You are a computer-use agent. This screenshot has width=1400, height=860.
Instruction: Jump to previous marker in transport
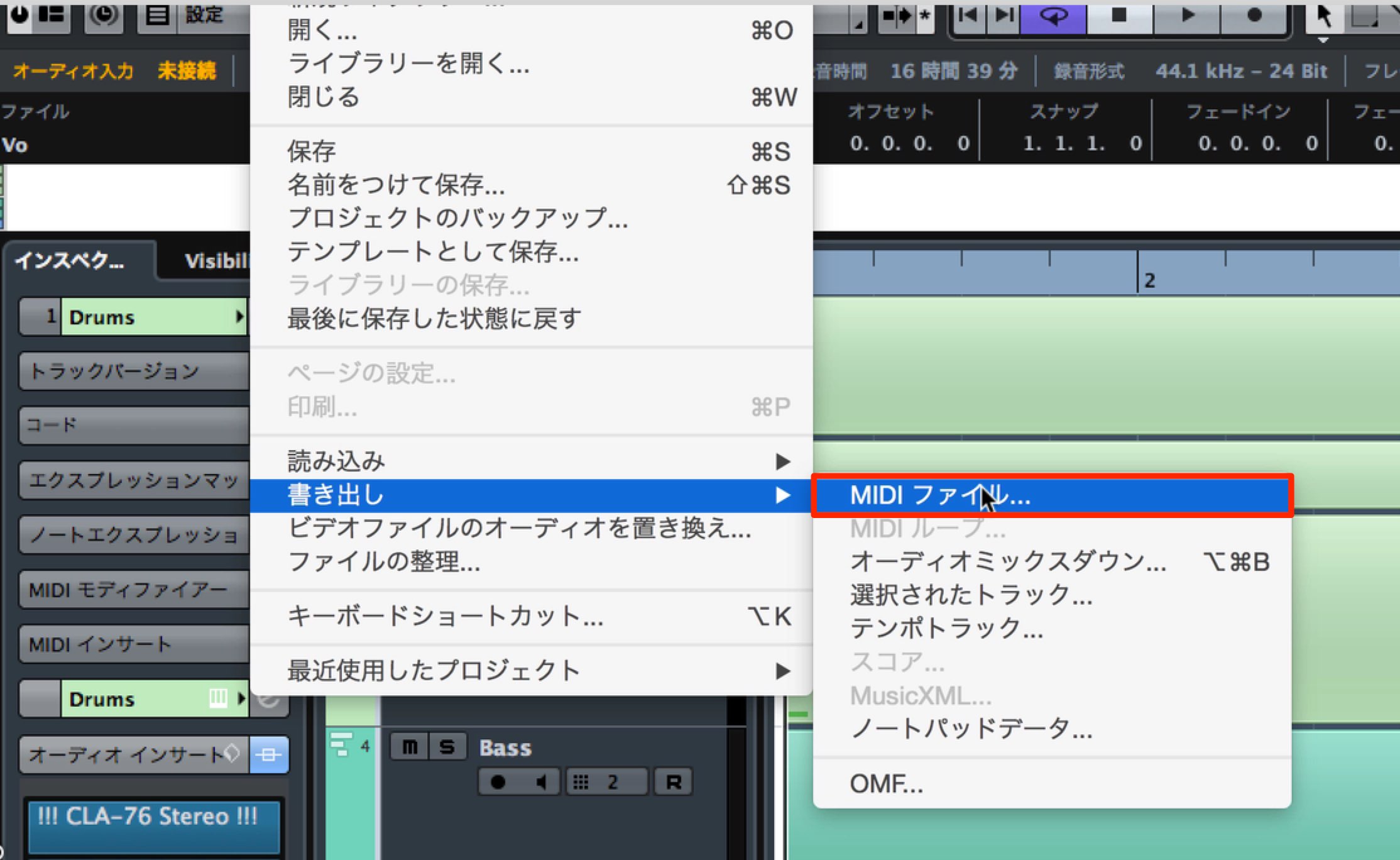click(x=968, y=15)
